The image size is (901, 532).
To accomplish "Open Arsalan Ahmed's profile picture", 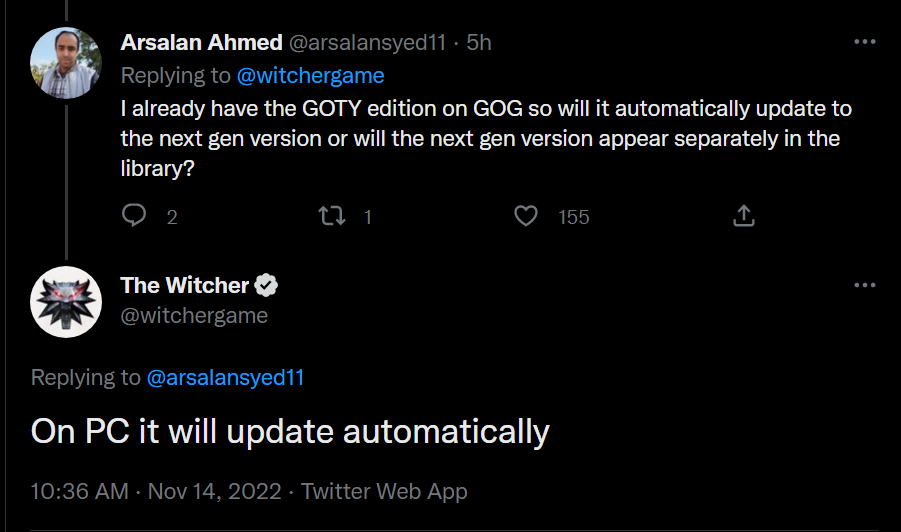I will click(67, 62).
